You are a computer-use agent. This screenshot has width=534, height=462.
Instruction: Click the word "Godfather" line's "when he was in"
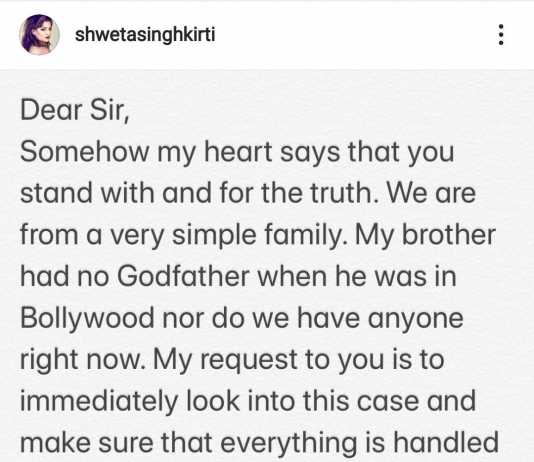(357, 276)
